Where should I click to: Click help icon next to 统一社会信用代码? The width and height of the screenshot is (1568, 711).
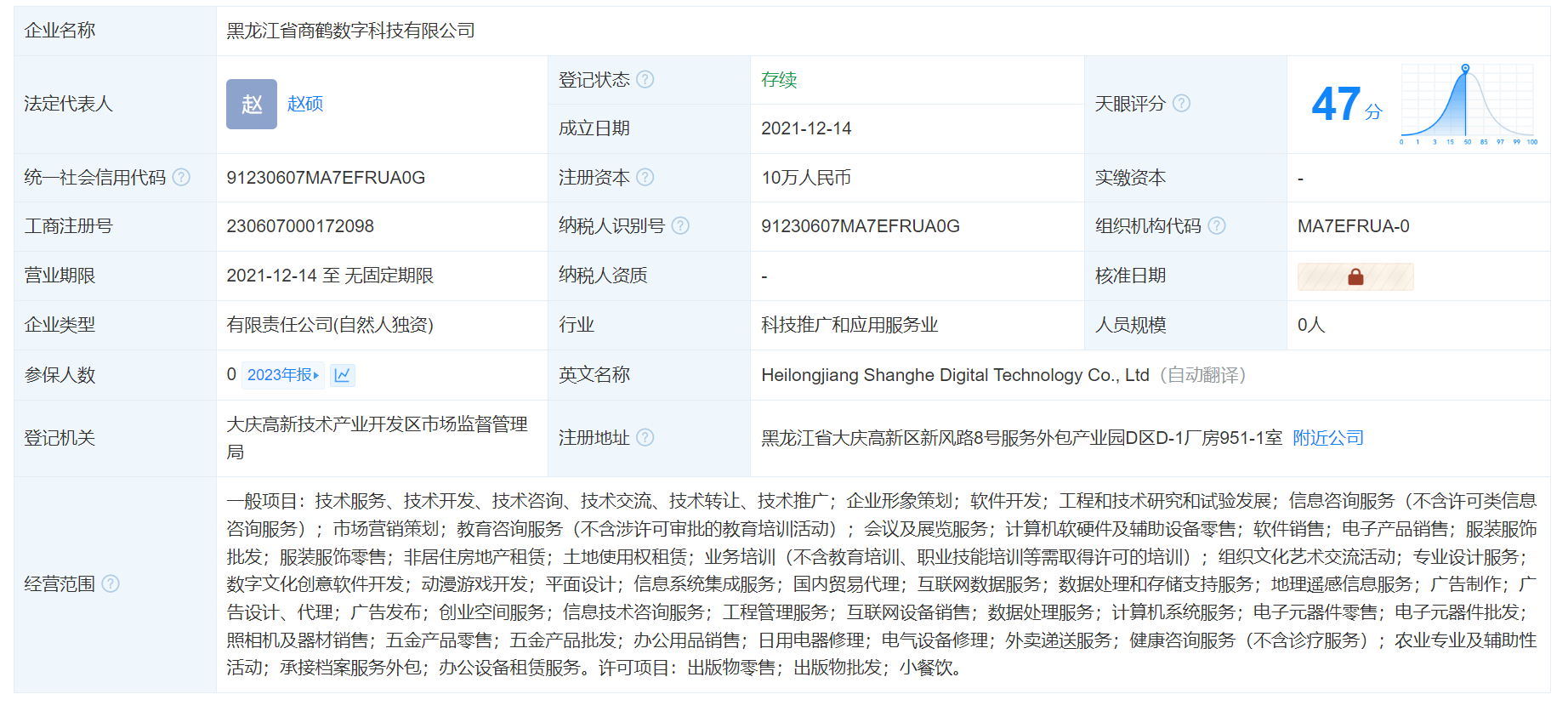[181, 177]
